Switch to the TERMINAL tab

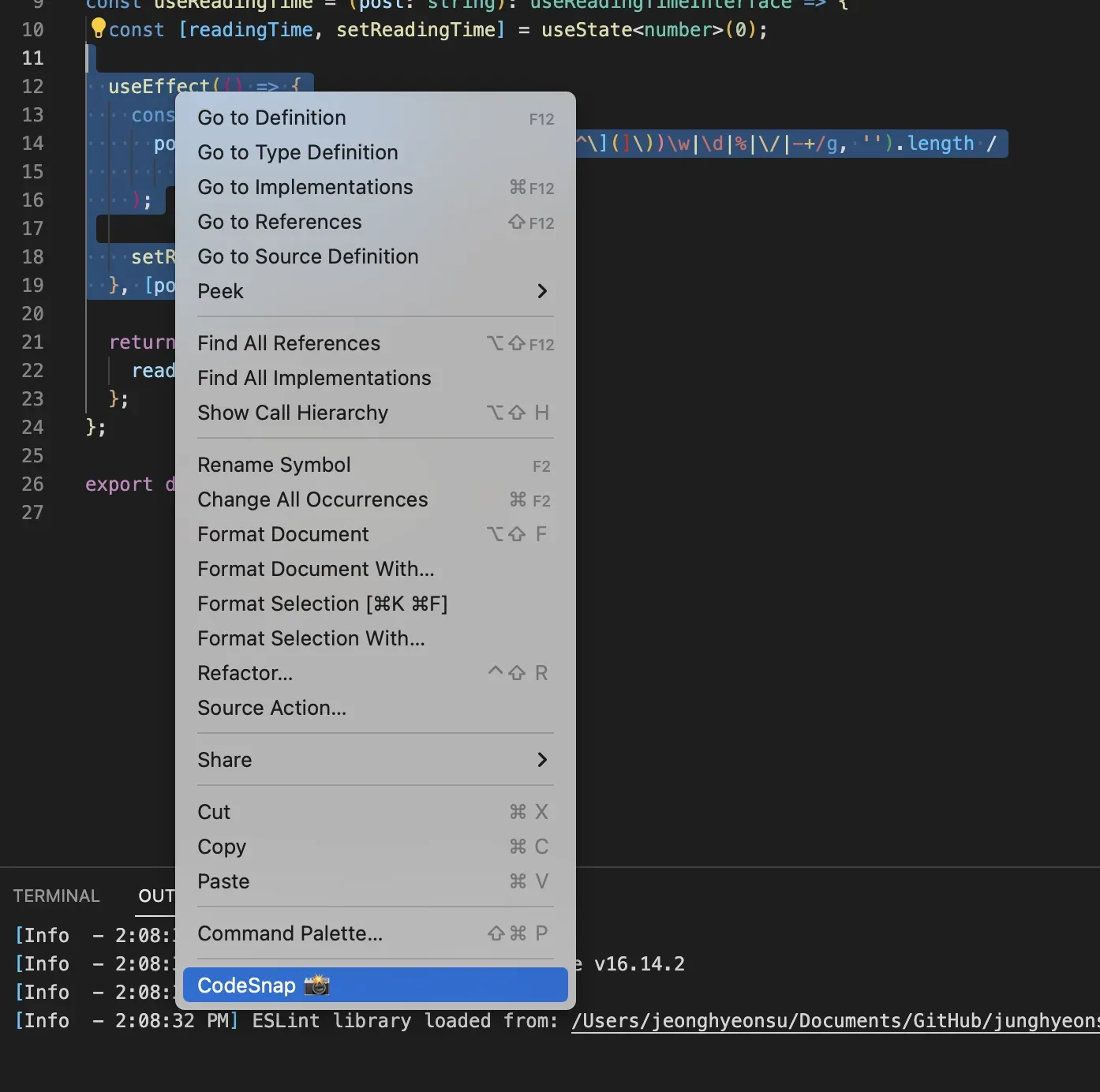pos(56,896)
